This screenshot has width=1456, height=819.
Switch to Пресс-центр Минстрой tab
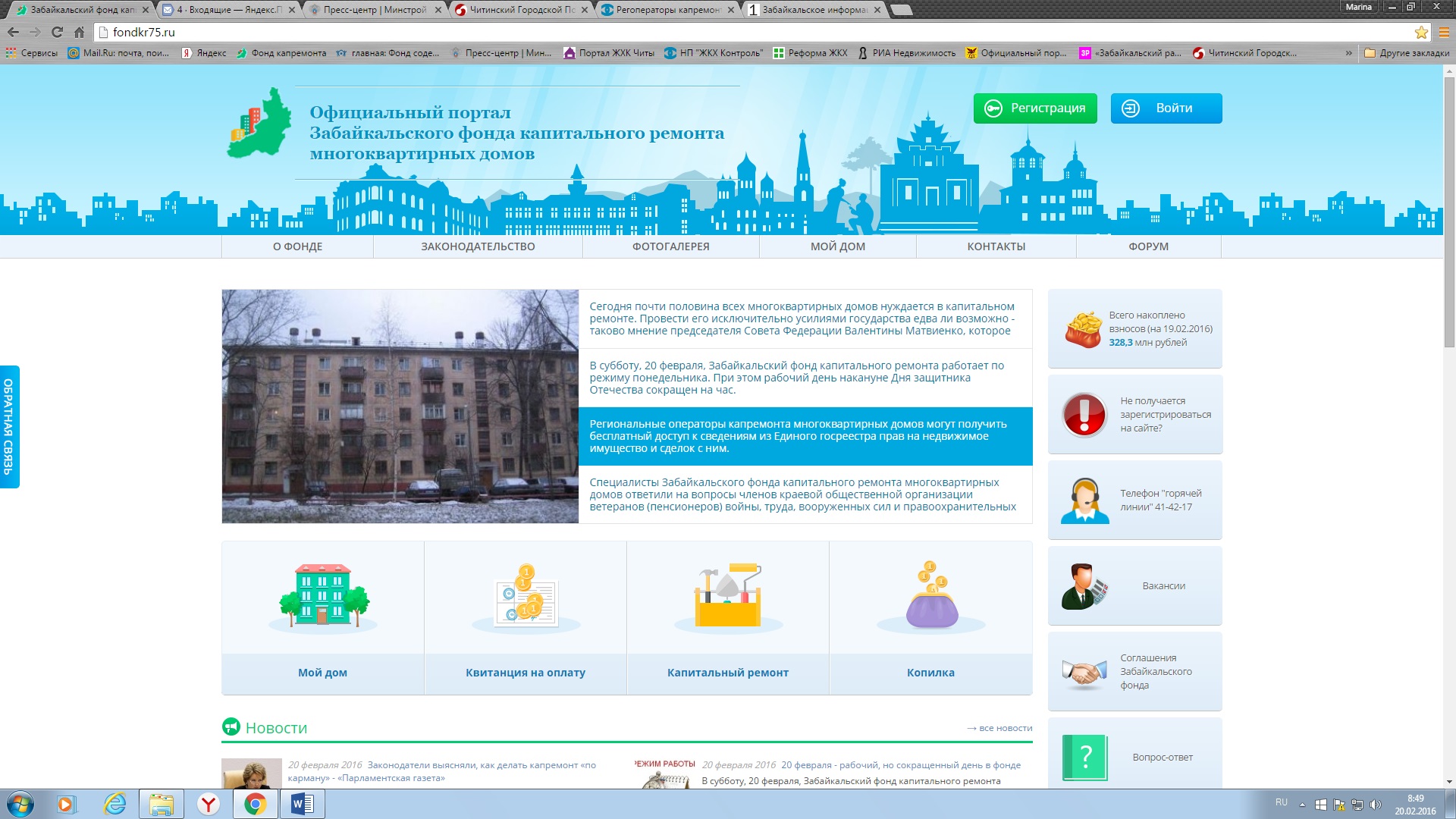pyautogui.click(x=375, y=10)
